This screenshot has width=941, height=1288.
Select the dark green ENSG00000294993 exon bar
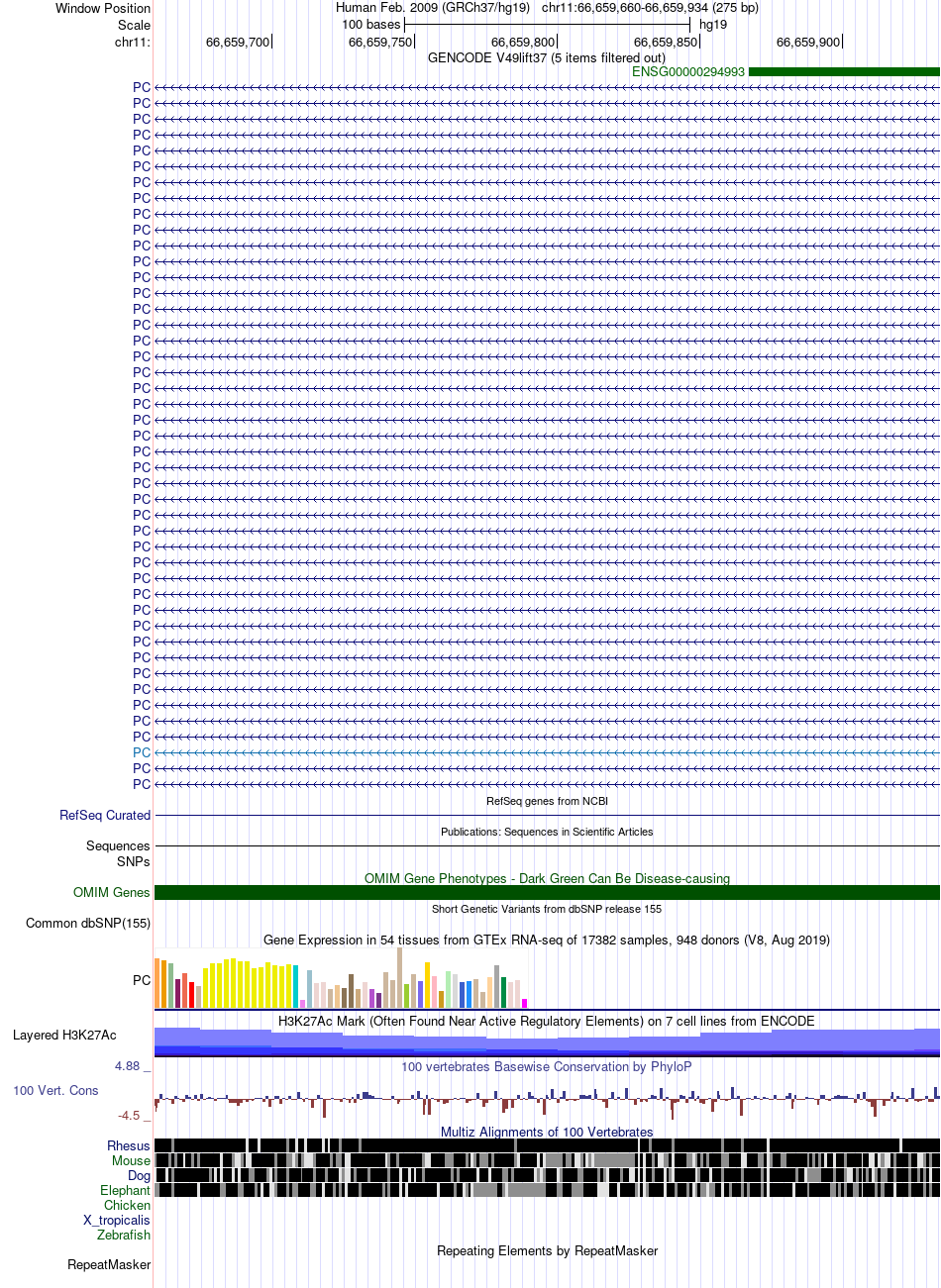[x=844, y=72]
